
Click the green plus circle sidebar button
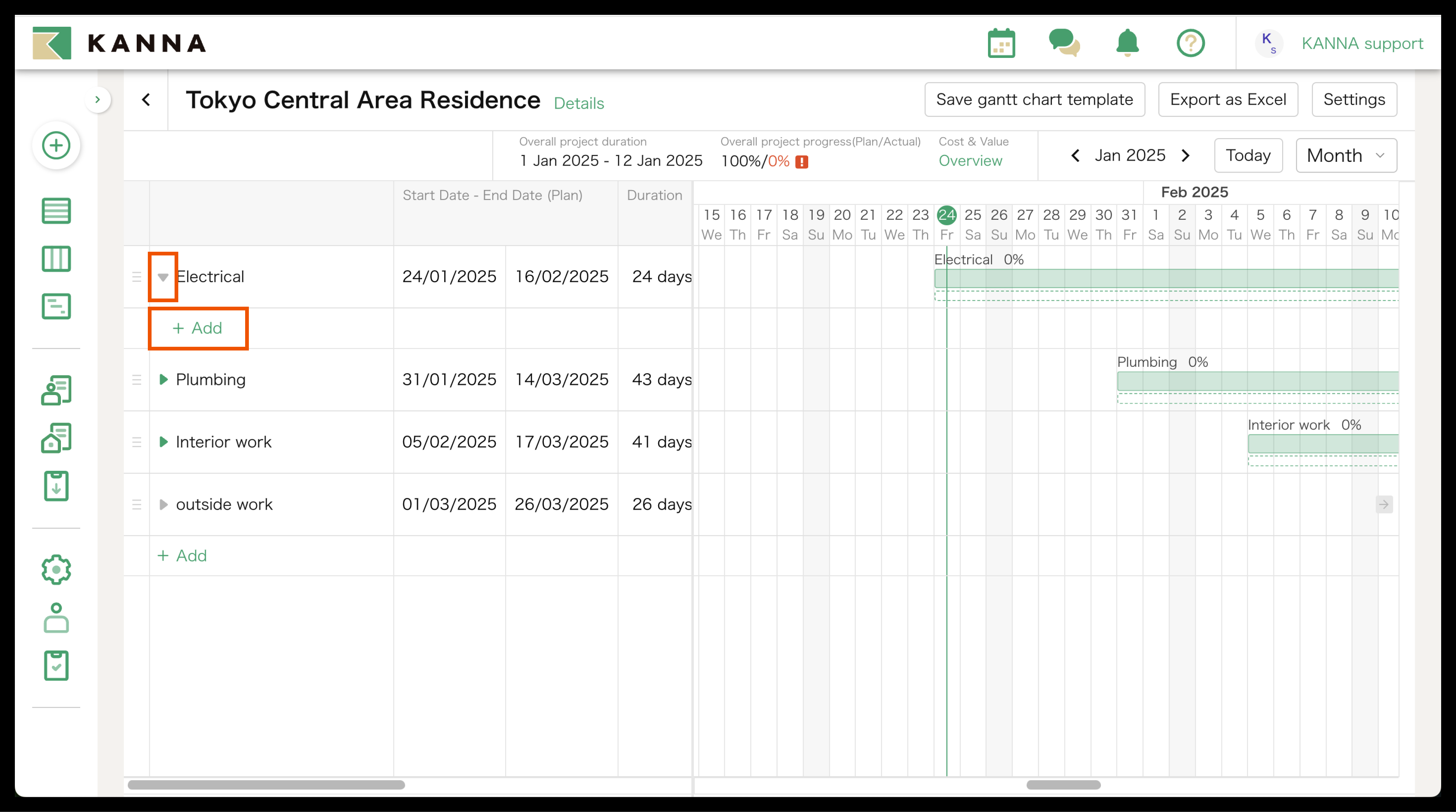tap(56, 146)
